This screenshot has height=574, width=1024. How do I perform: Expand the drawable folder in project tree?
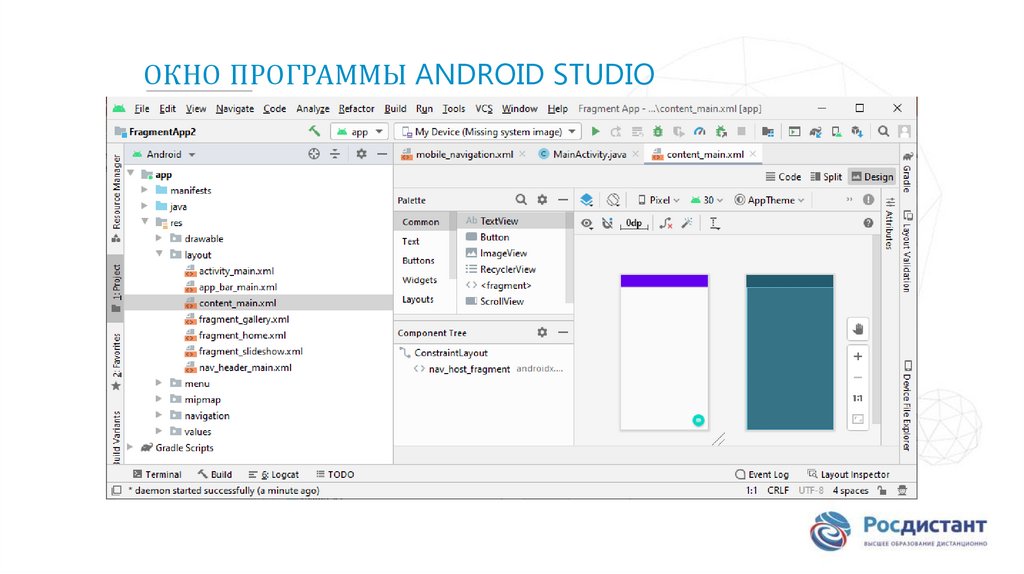(x=160, y=239)
